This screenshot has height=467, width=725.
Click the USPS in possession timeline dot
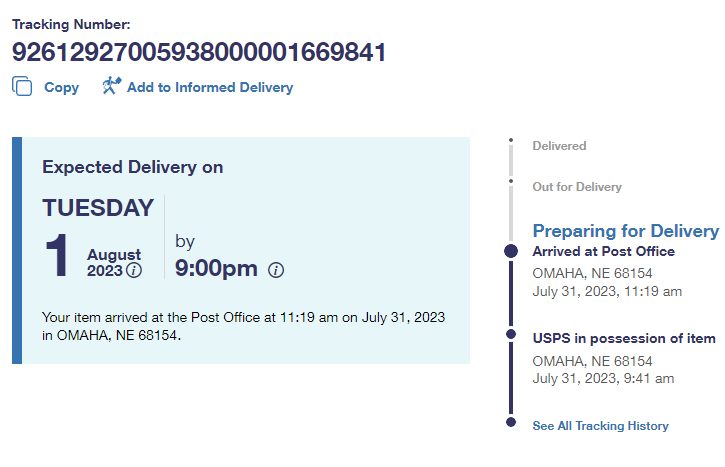pyautogui.click(x=511, y=334)
